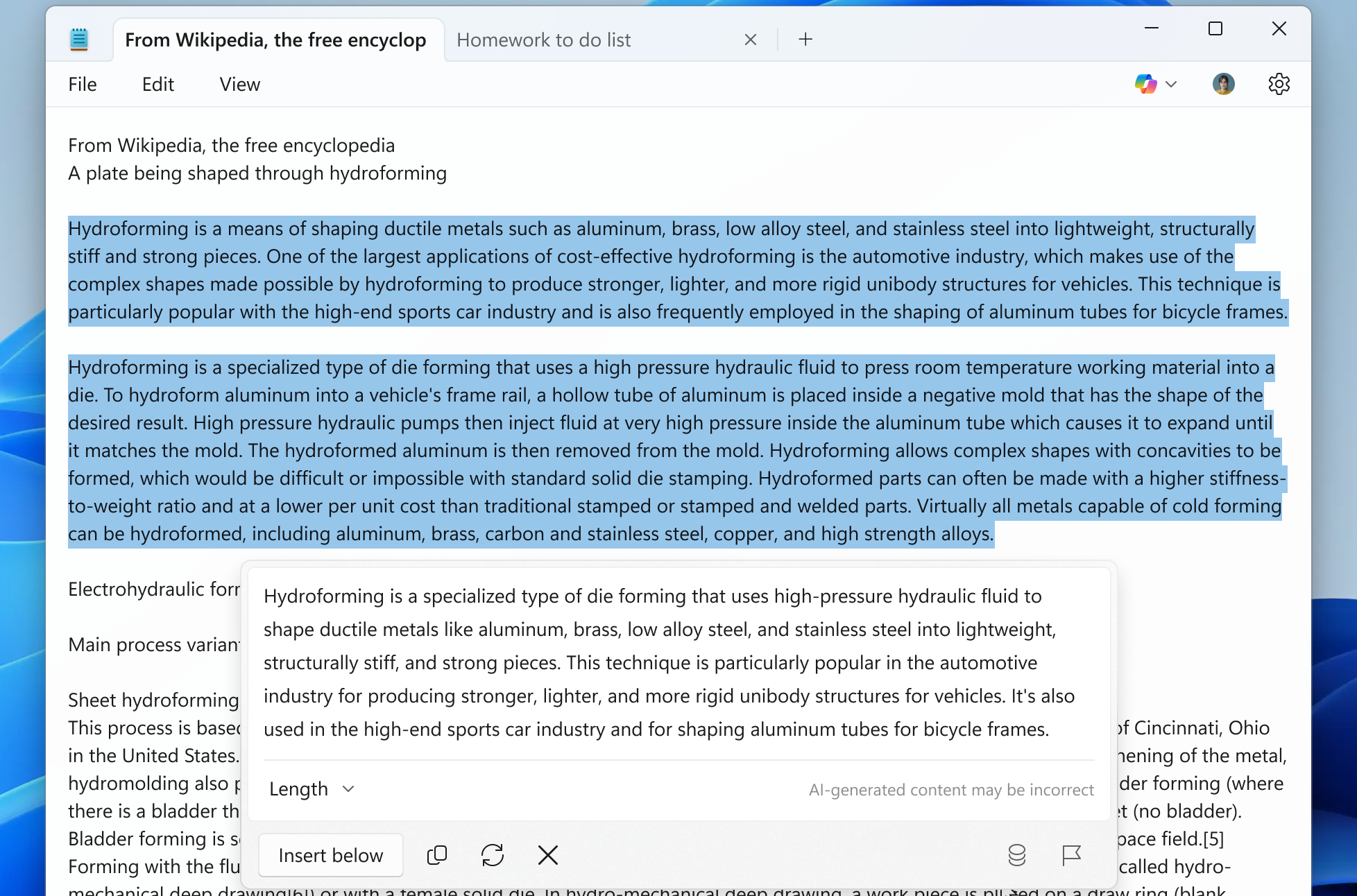Open the Edit menu
The height and width of the screenshot is (896, 1357).
click(158, 84)
